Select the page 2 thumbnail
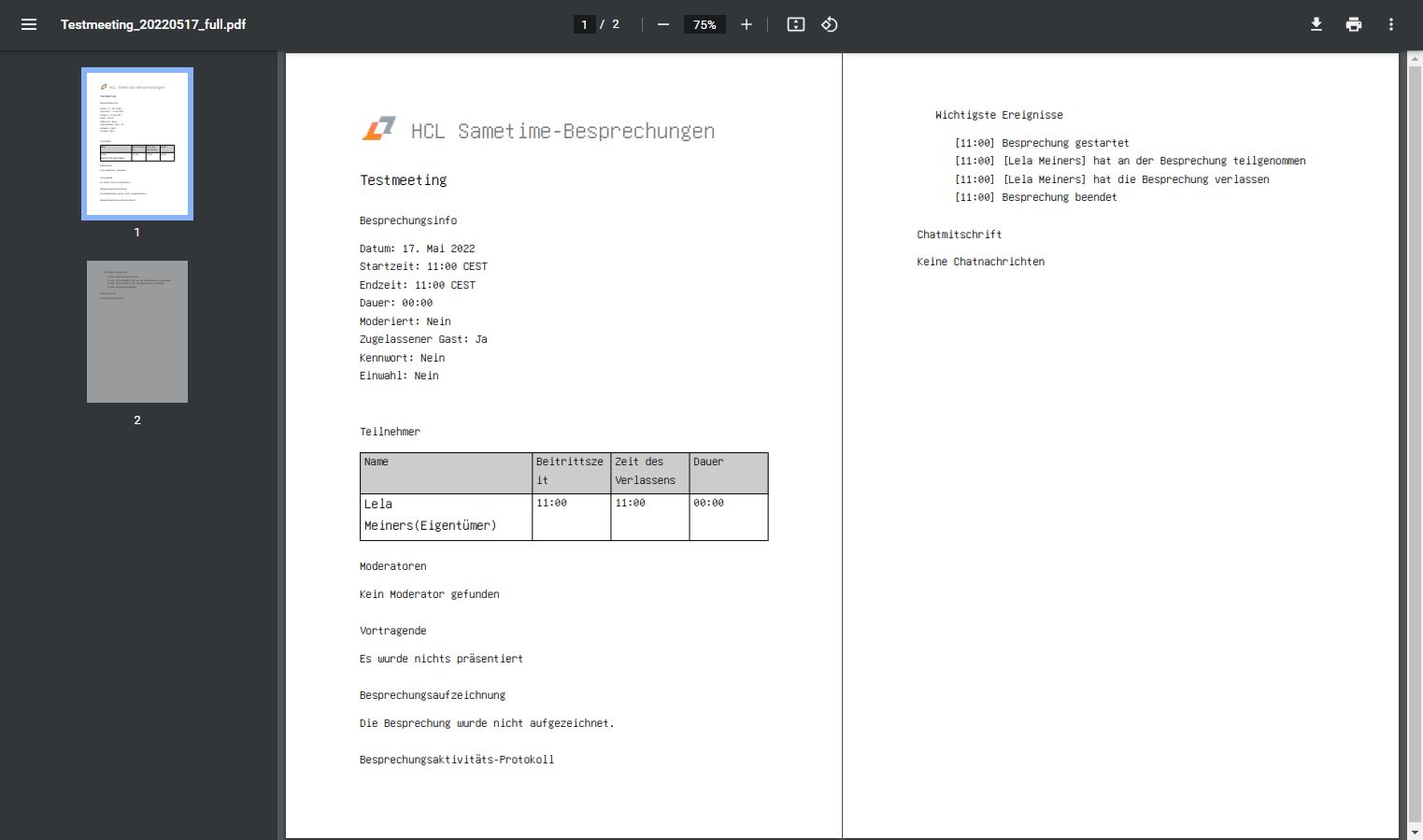Screen dimensions: 1423x840 click(137, 332)
